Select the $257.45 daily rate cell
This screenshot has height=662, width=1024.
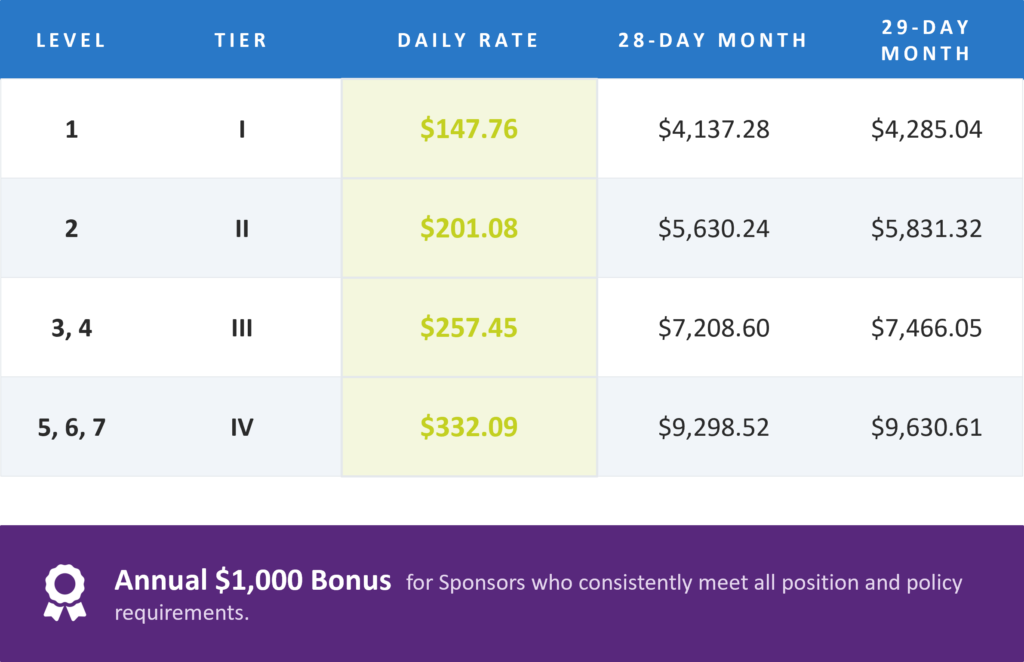(469, 328)
